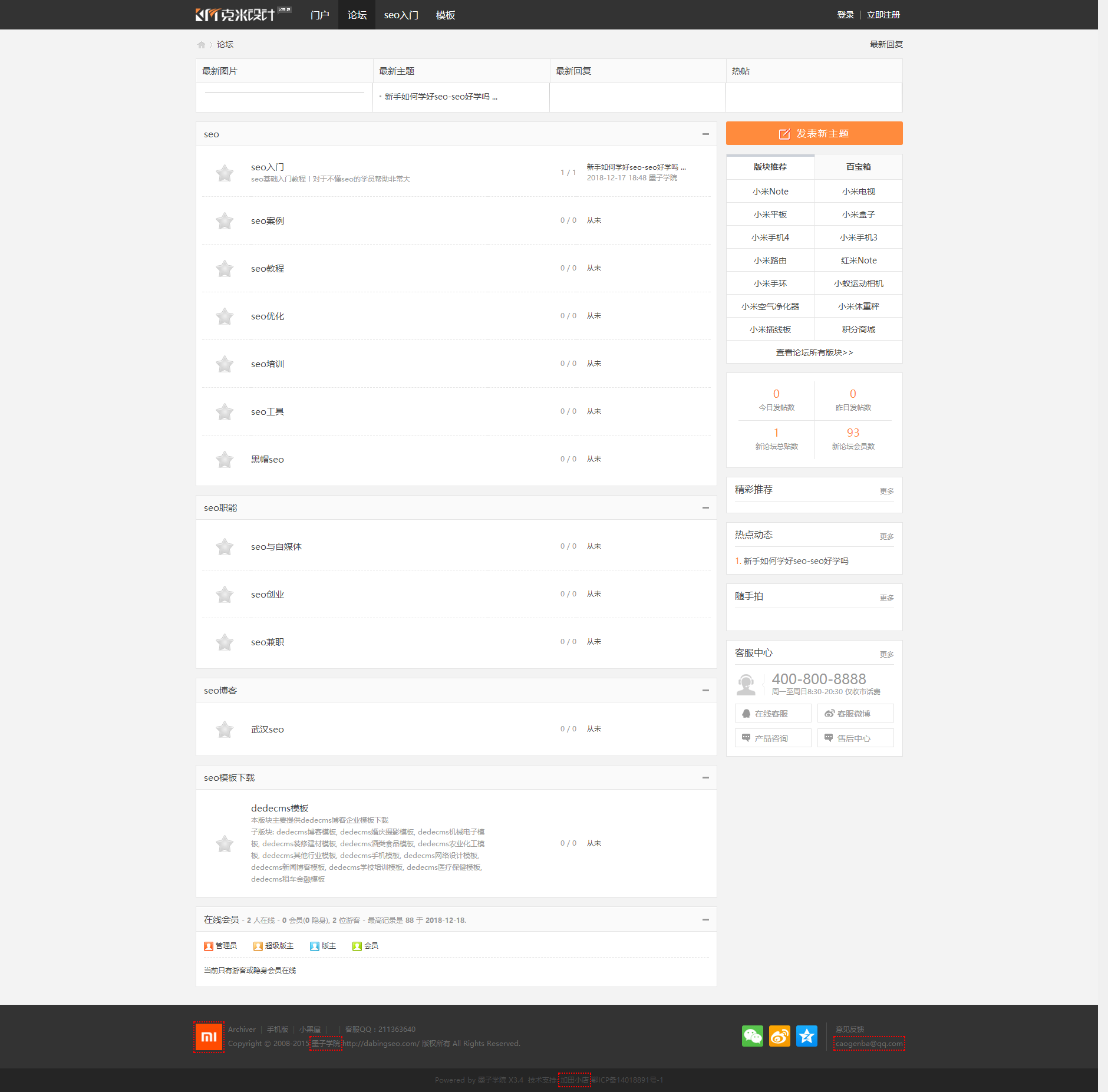The height and width of the screenshot is (1092, 1108).
Task: Toggle the favorite star for 武汉seo forum
Action: pyautogui.click(x=224, y=729)
